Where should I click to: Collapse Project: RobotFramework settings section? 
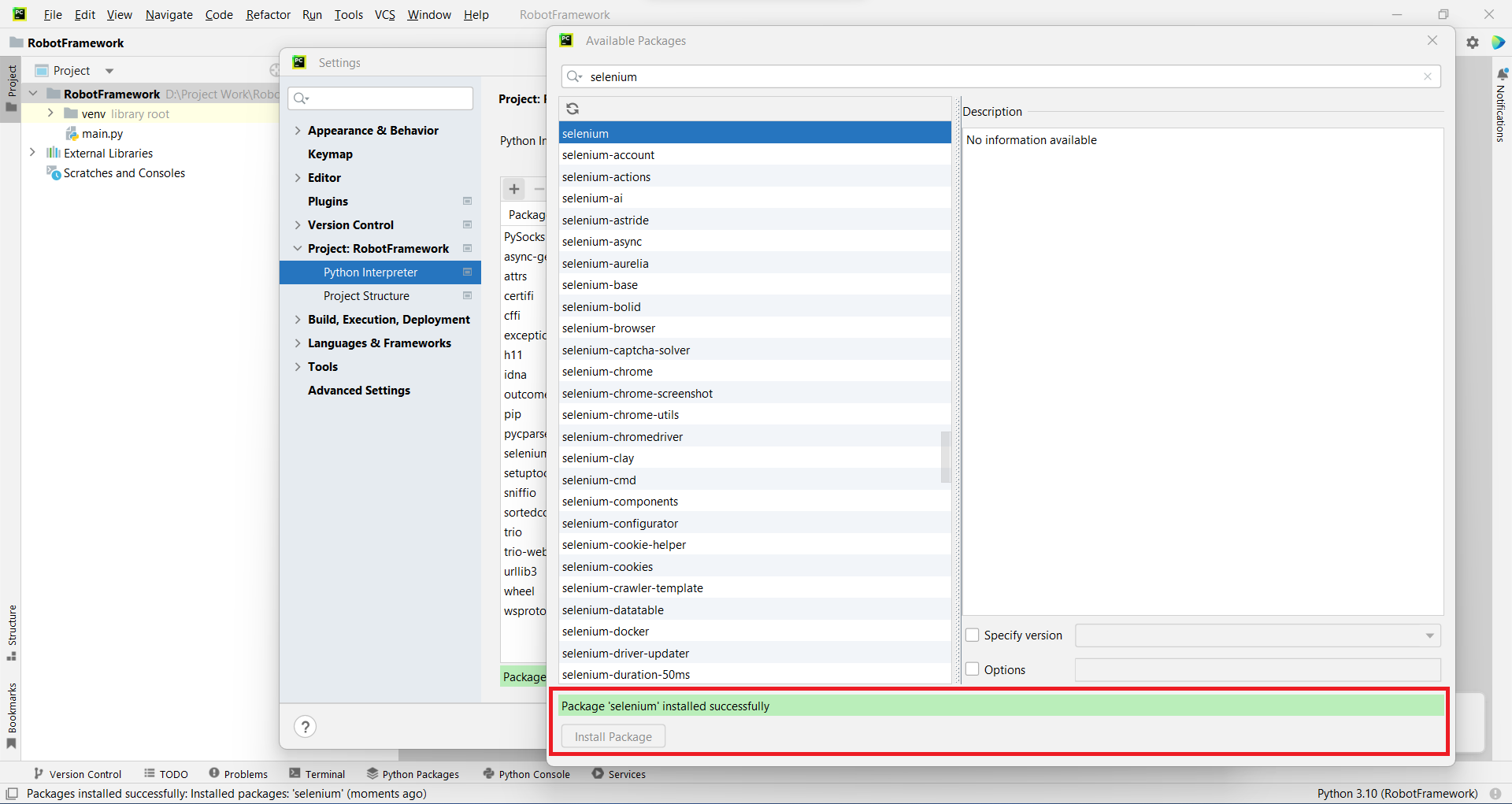click(298, 249)
